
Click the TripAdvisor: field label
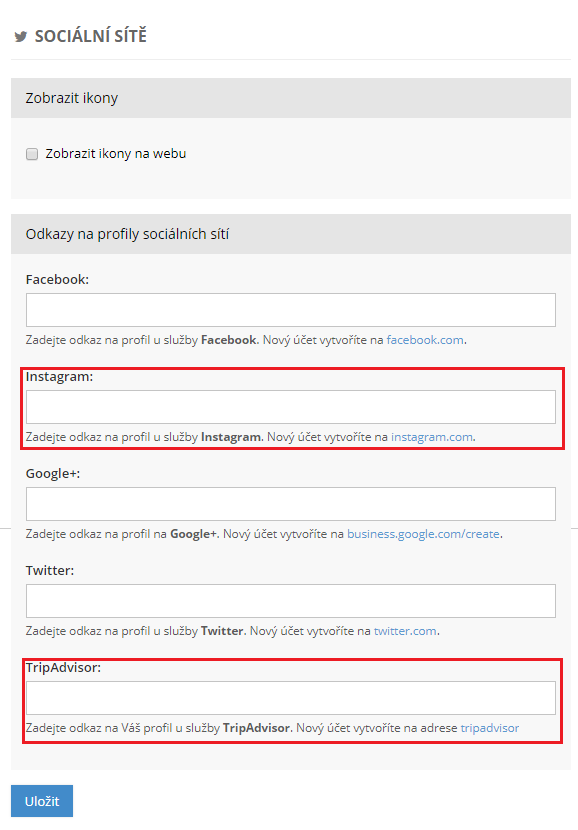point(64,667)
